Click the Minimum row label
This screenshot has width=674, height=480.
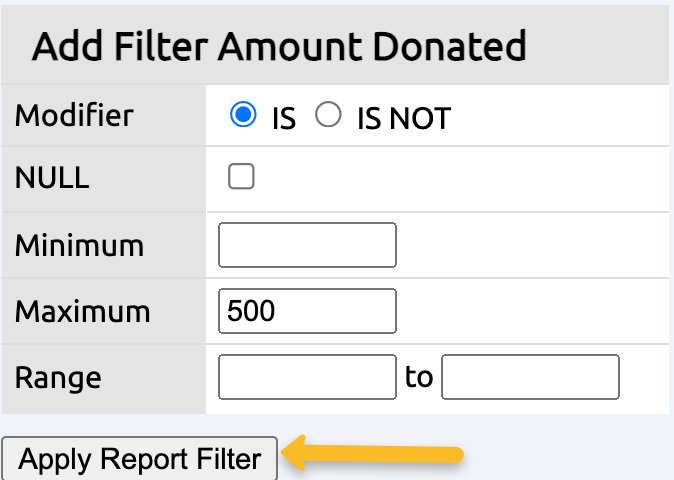click(79, 245)
